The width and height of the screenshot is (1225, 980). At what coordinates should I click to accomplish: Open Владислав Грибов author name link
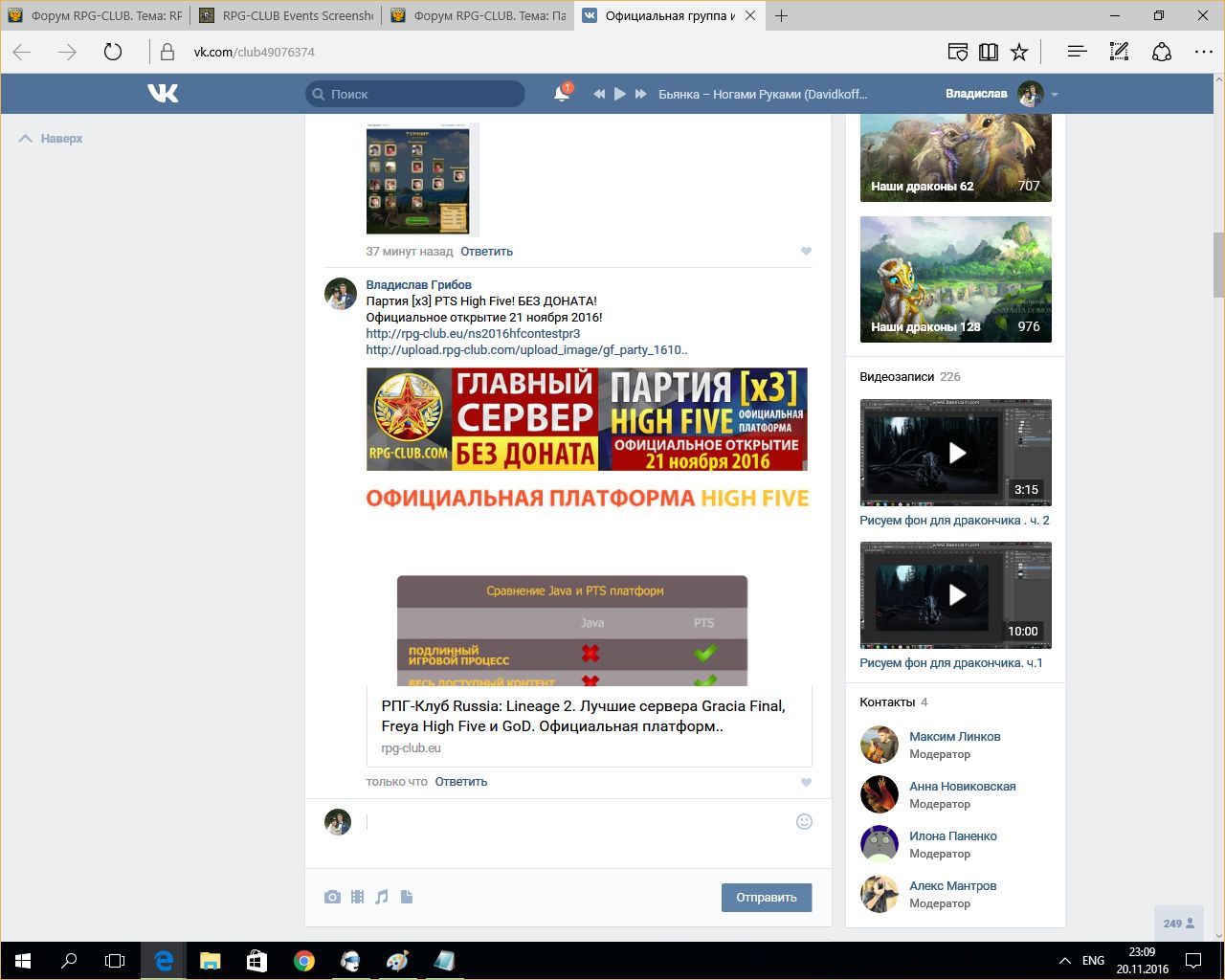point(418,285)
